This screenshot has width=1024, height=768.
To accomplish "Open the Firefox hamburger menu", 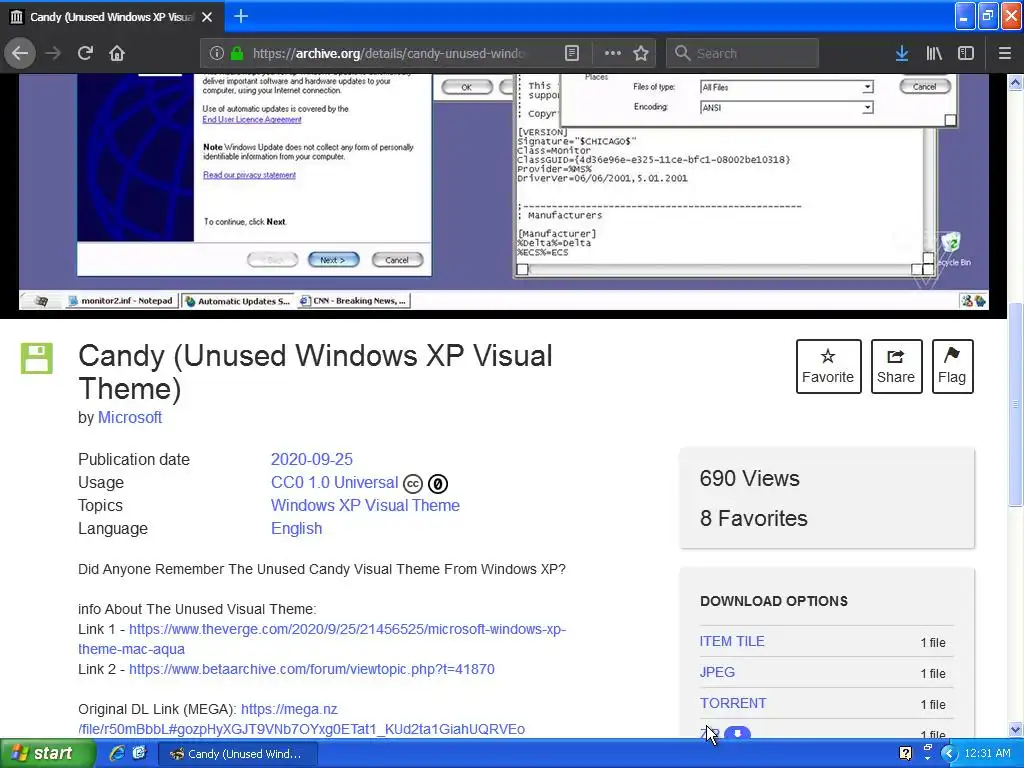I will pos(1005,53).
